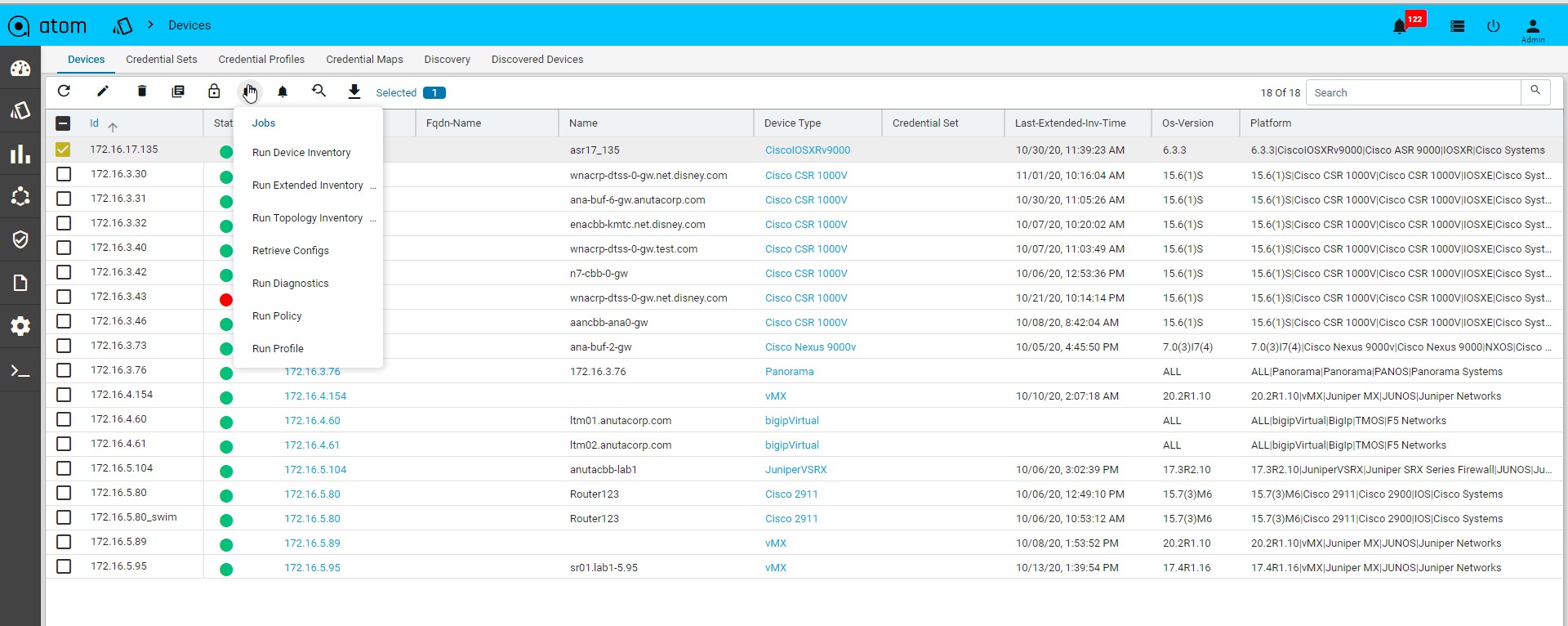1568x626 pixels.
Task: Click the view details list icon in the toolbar
Action: click(x=178, y=92)
